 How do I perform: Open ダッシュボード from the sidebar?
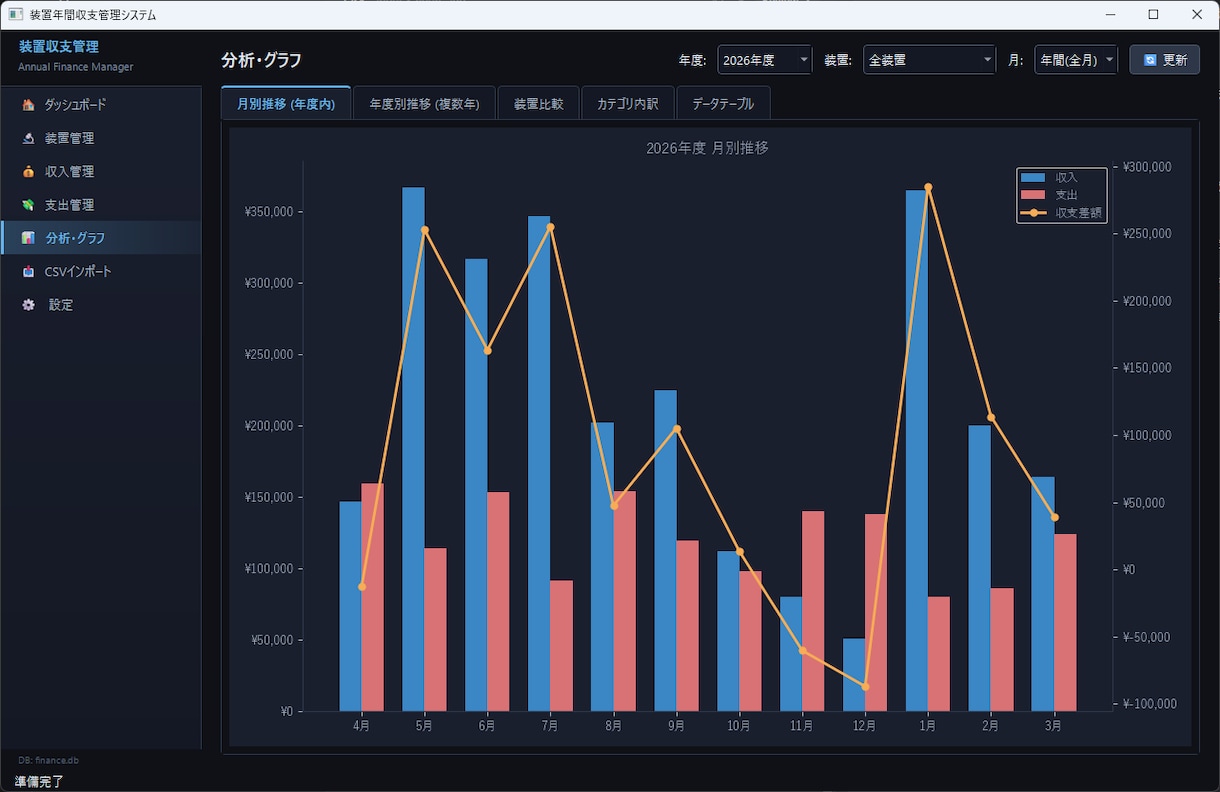point(101,105)
